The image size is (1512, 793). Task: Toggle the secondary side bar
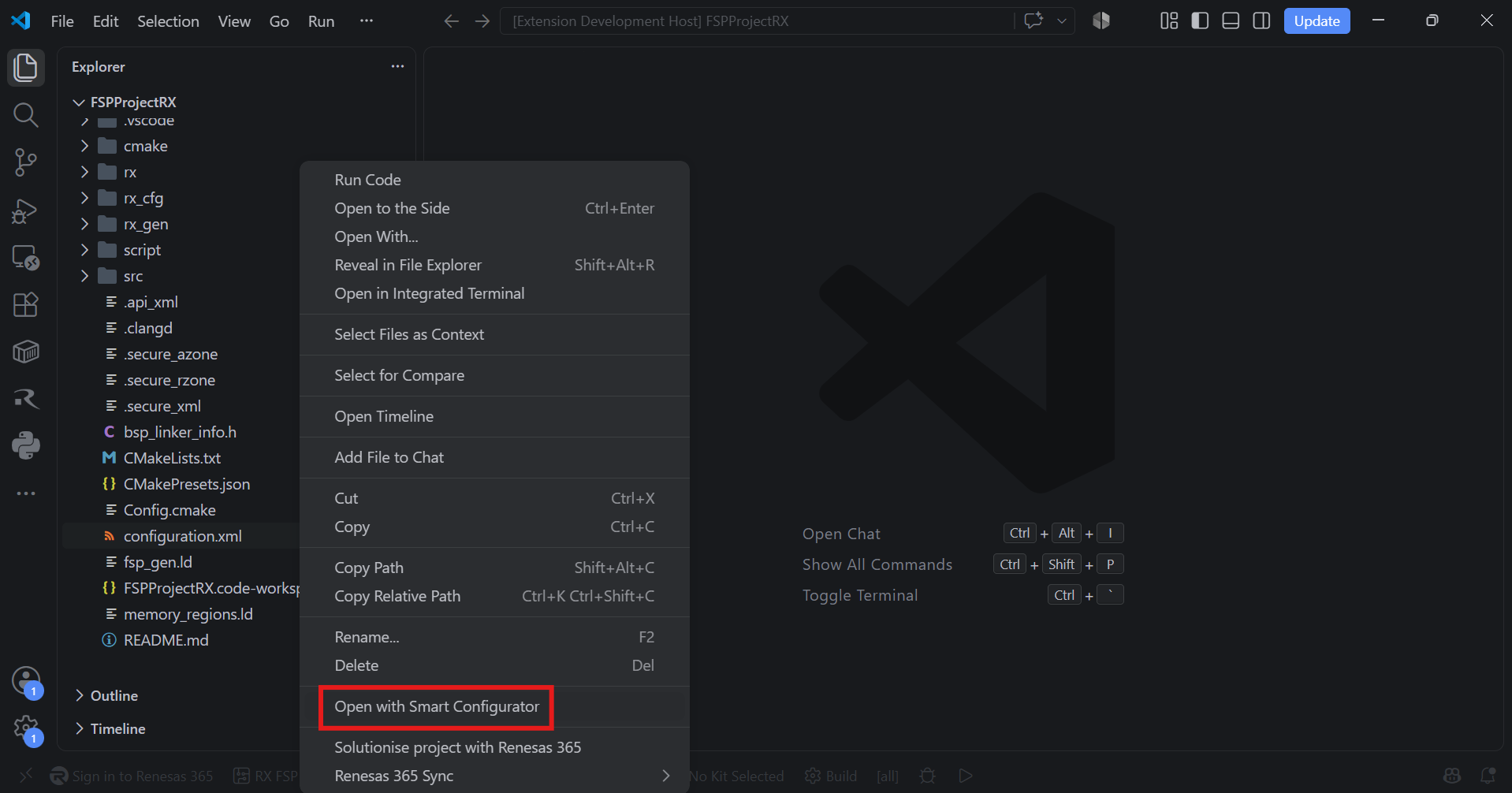click(x=1261, y=20)
